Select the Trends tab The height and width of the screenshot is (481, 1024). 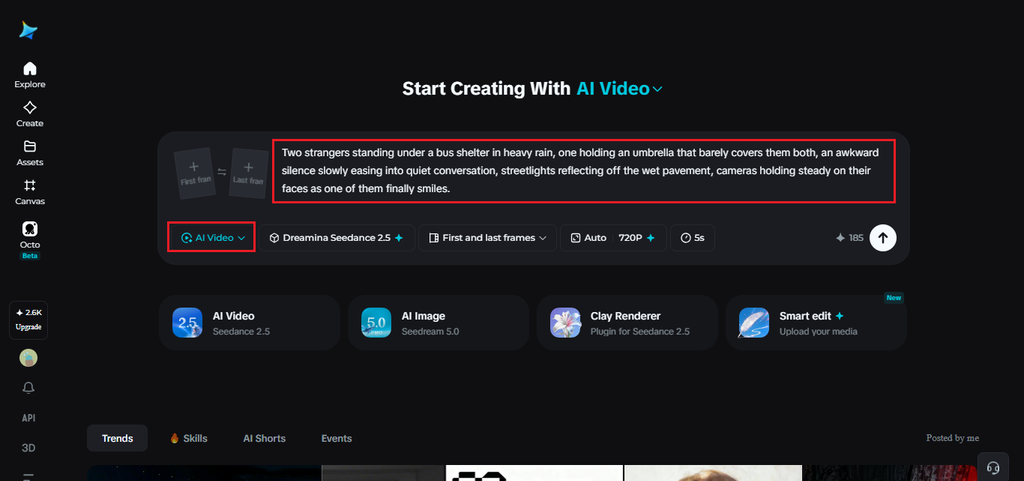click(118, 439)
